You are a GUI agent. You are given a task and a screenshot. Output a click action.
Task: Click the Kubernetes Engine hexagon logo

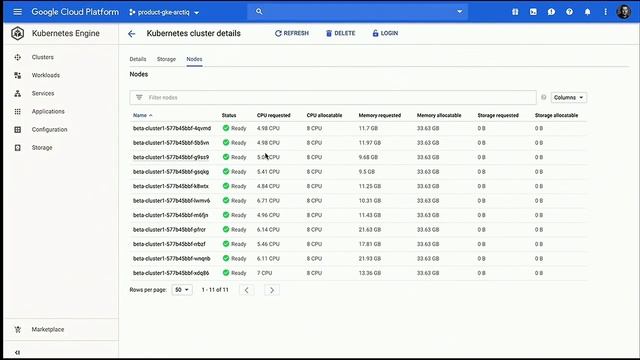[18, 33]
